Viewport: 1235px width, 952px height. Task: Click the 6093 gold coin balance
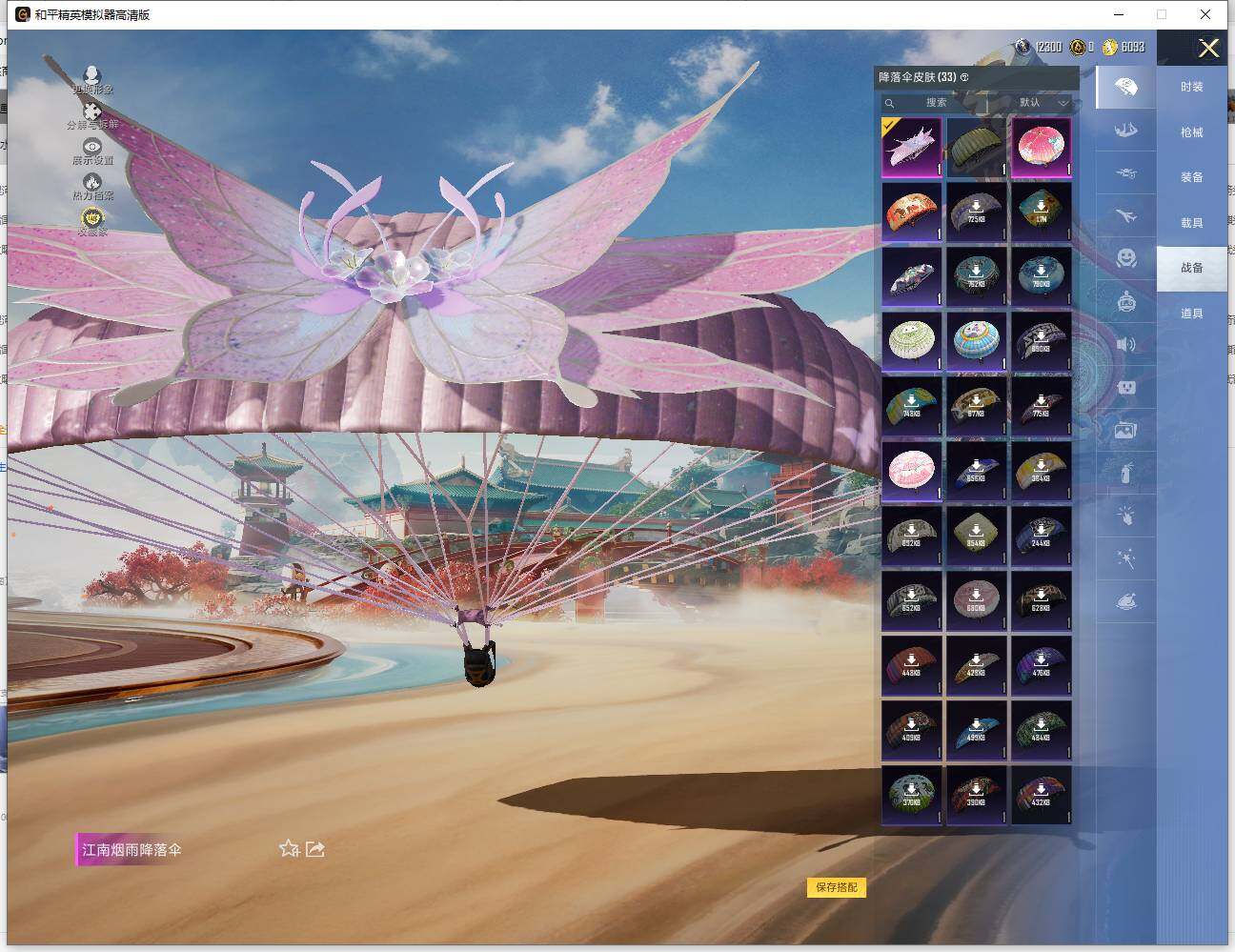[1124, 47]
